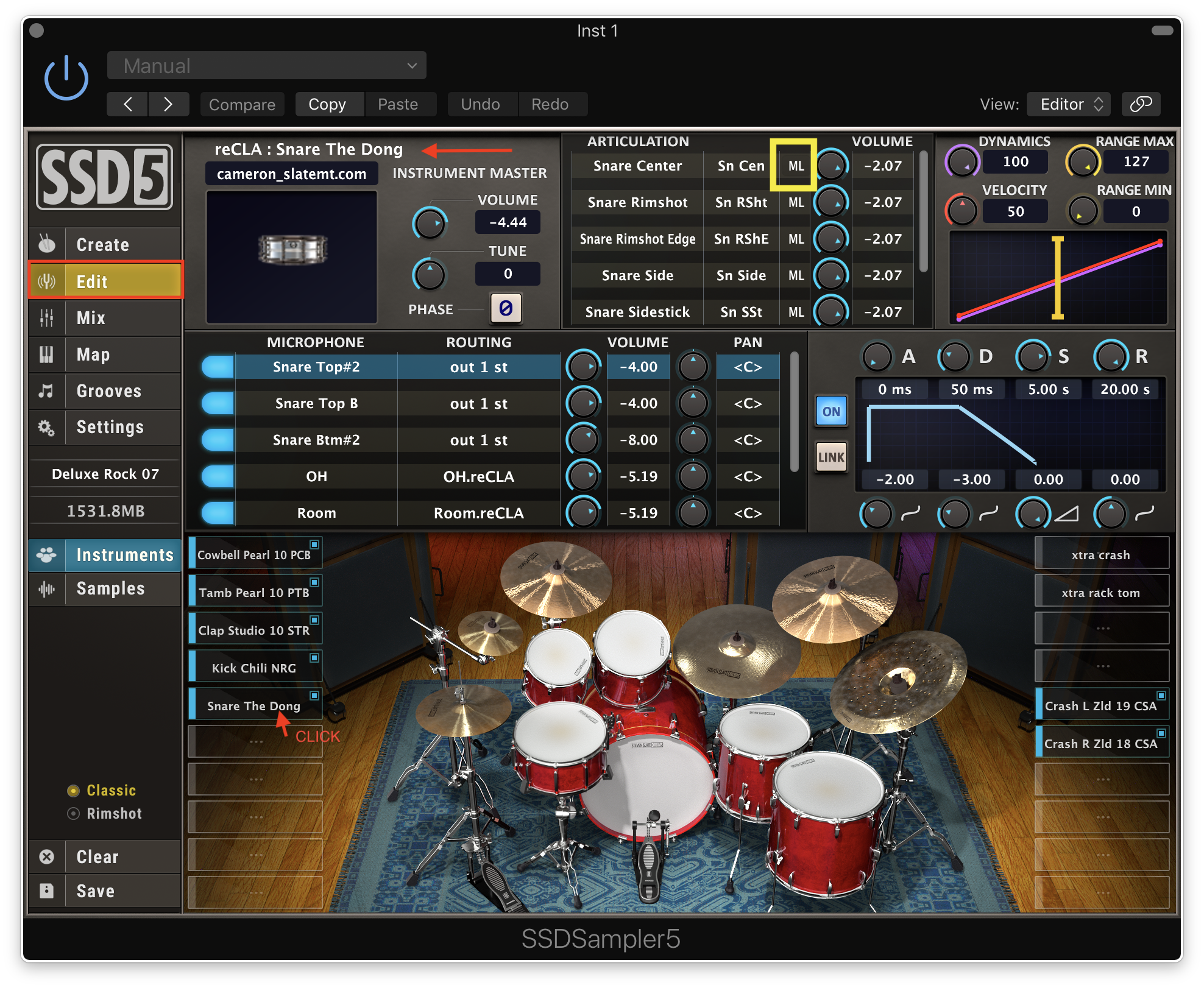Toggle the Room microphone switch
The height and width of the screenshot is (988, 1204).
(x=217, y=513)
